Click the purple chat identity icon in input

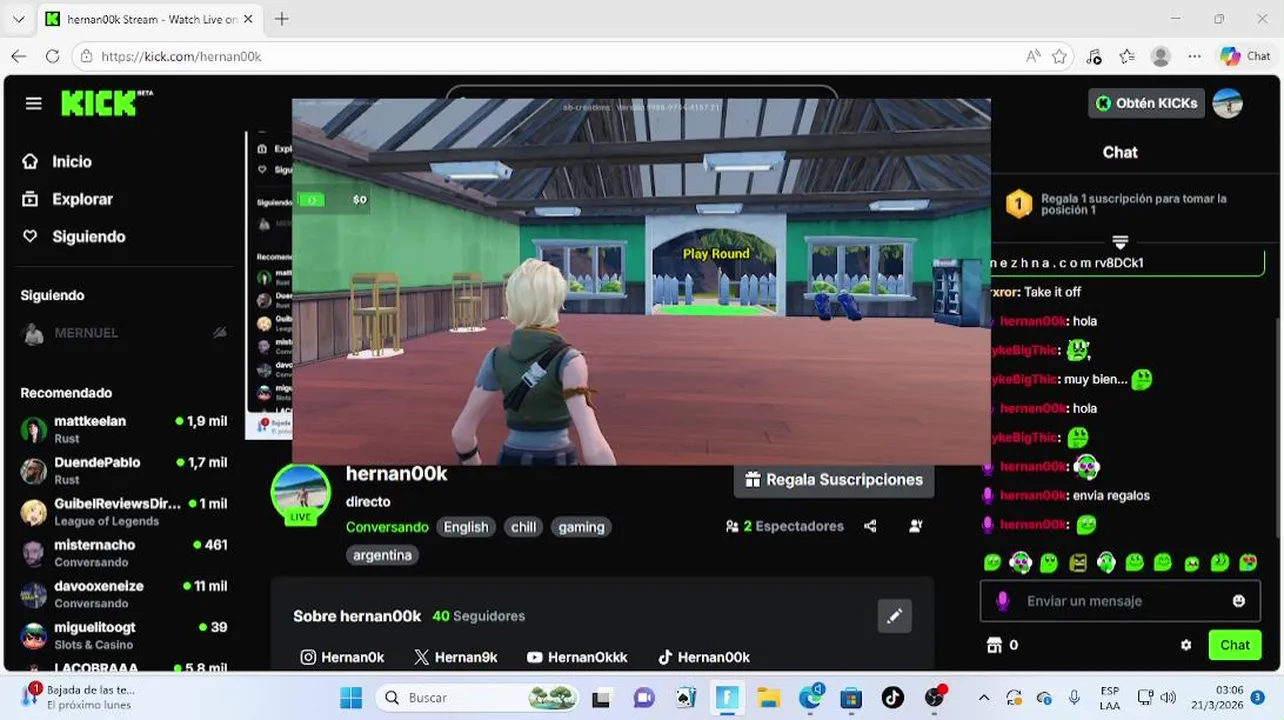[x=1002, y=601]
